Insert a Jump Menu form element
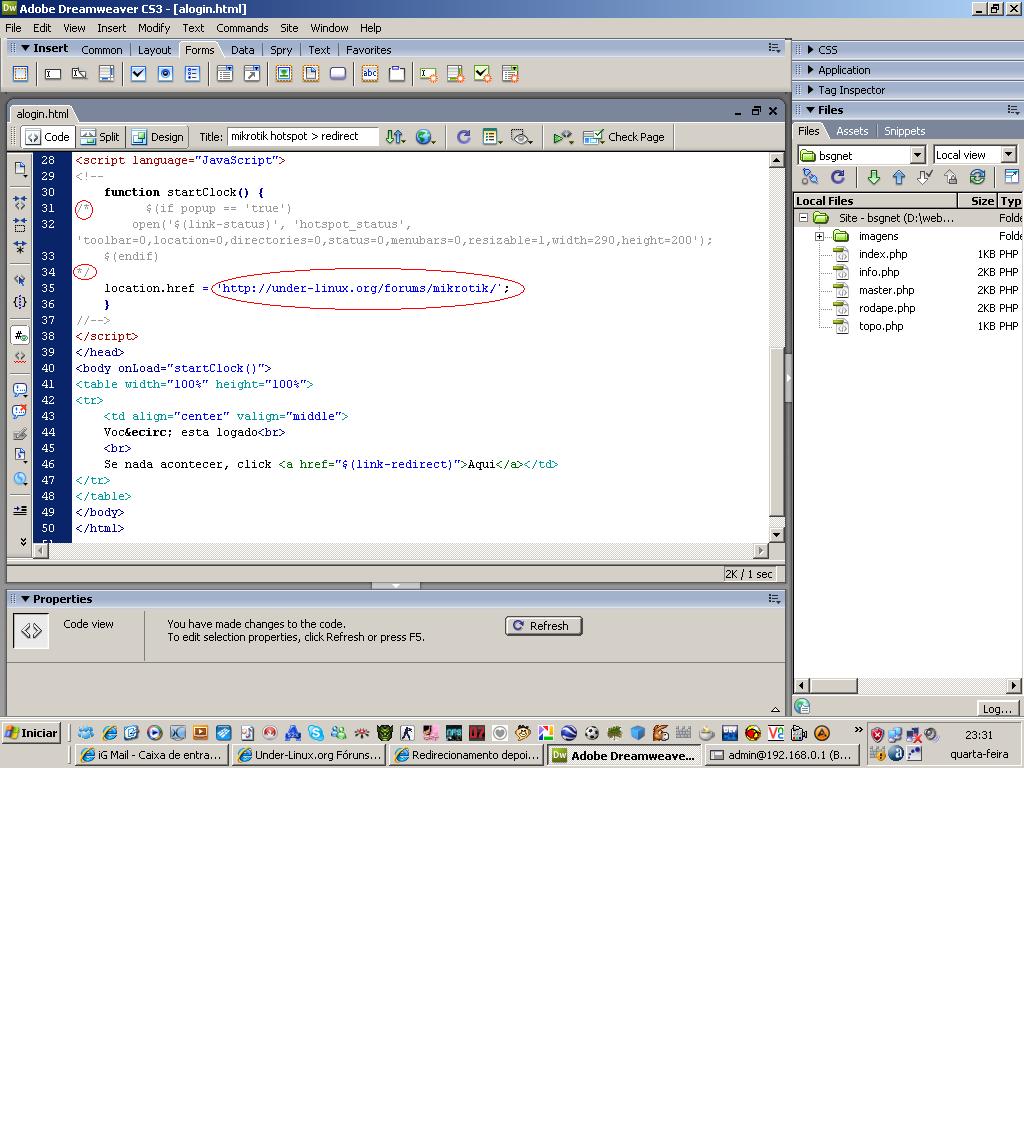Screen dimensions: 1024x1142 pos(252,74)
